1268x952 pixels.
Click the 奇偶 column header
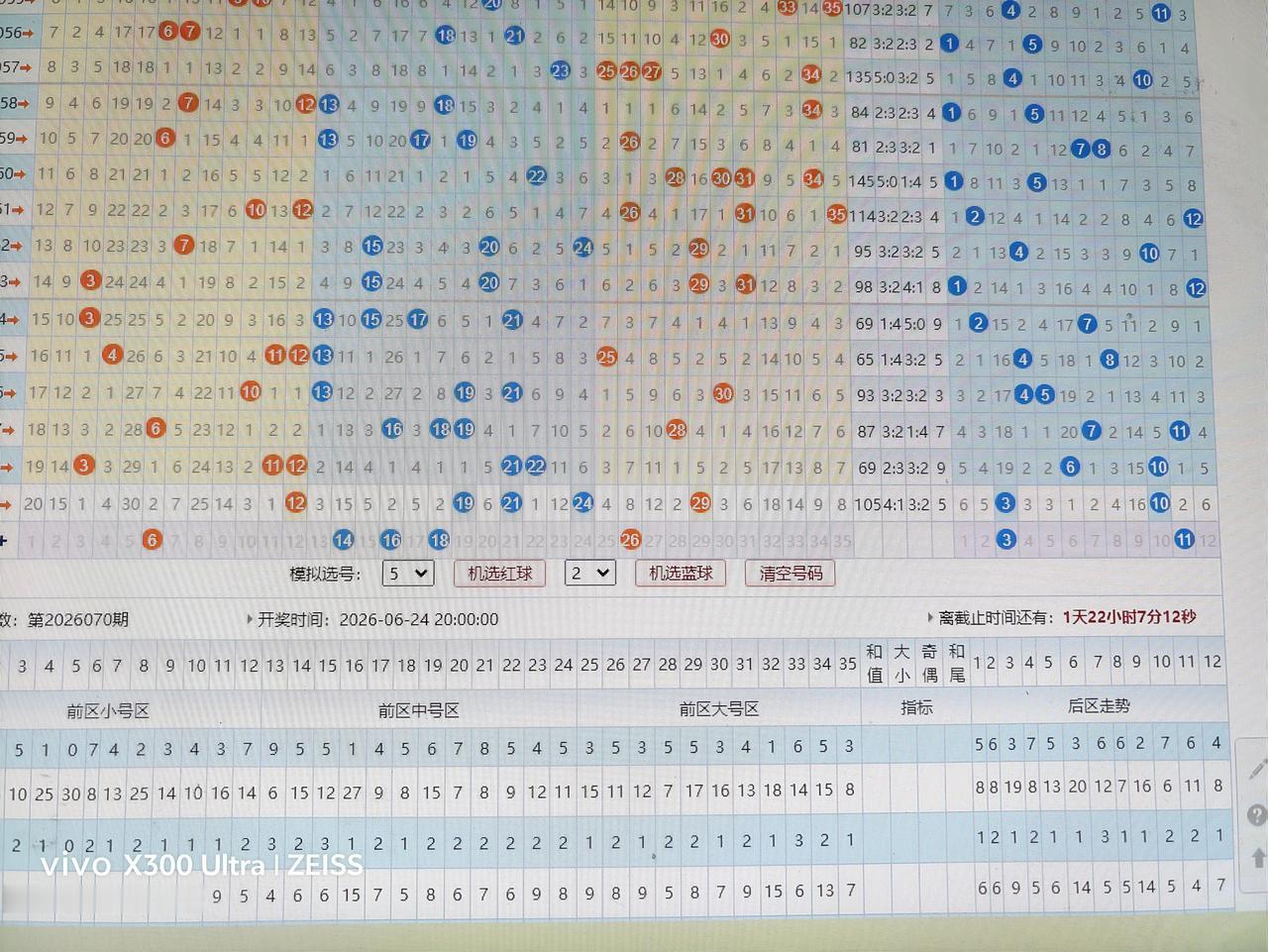coord(929,663)
